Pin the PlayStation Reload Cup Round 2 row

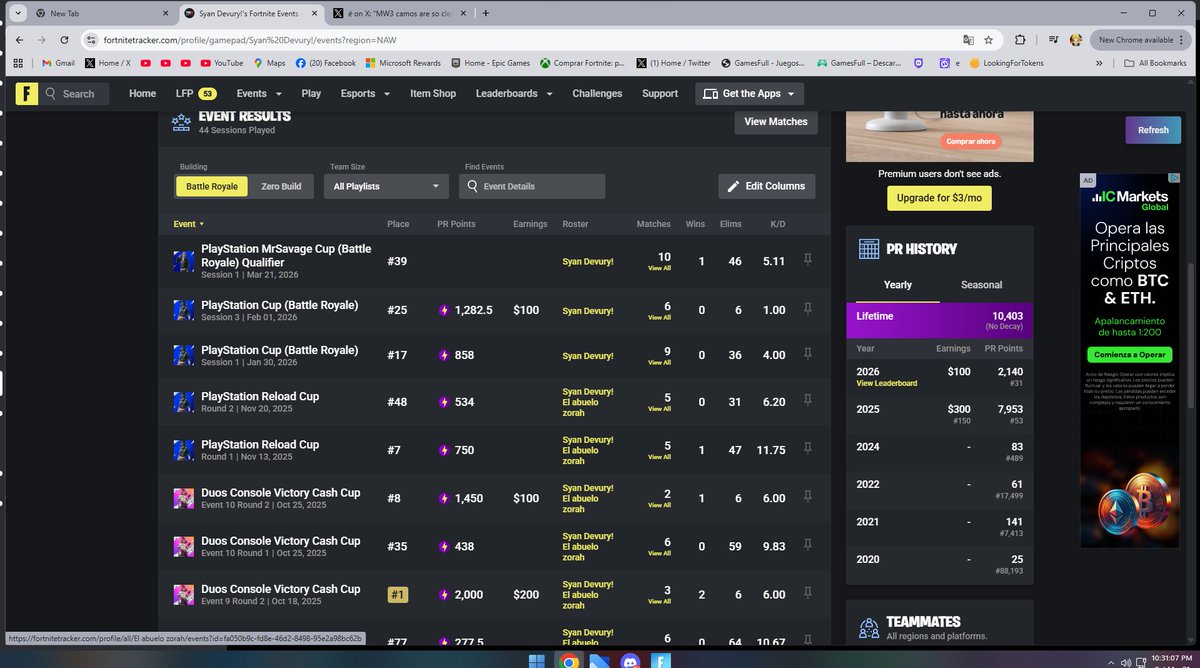coord(808,402)
